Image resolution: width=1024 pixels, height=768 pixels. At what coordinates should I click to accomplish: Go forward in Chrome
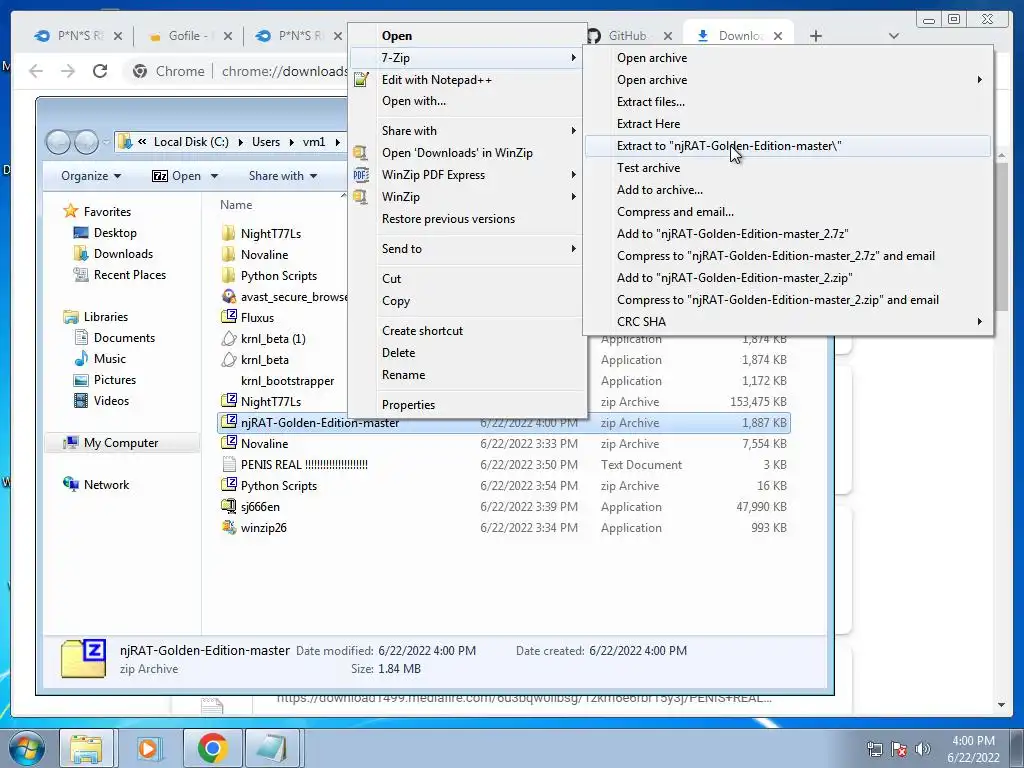(x=68, y=71)
